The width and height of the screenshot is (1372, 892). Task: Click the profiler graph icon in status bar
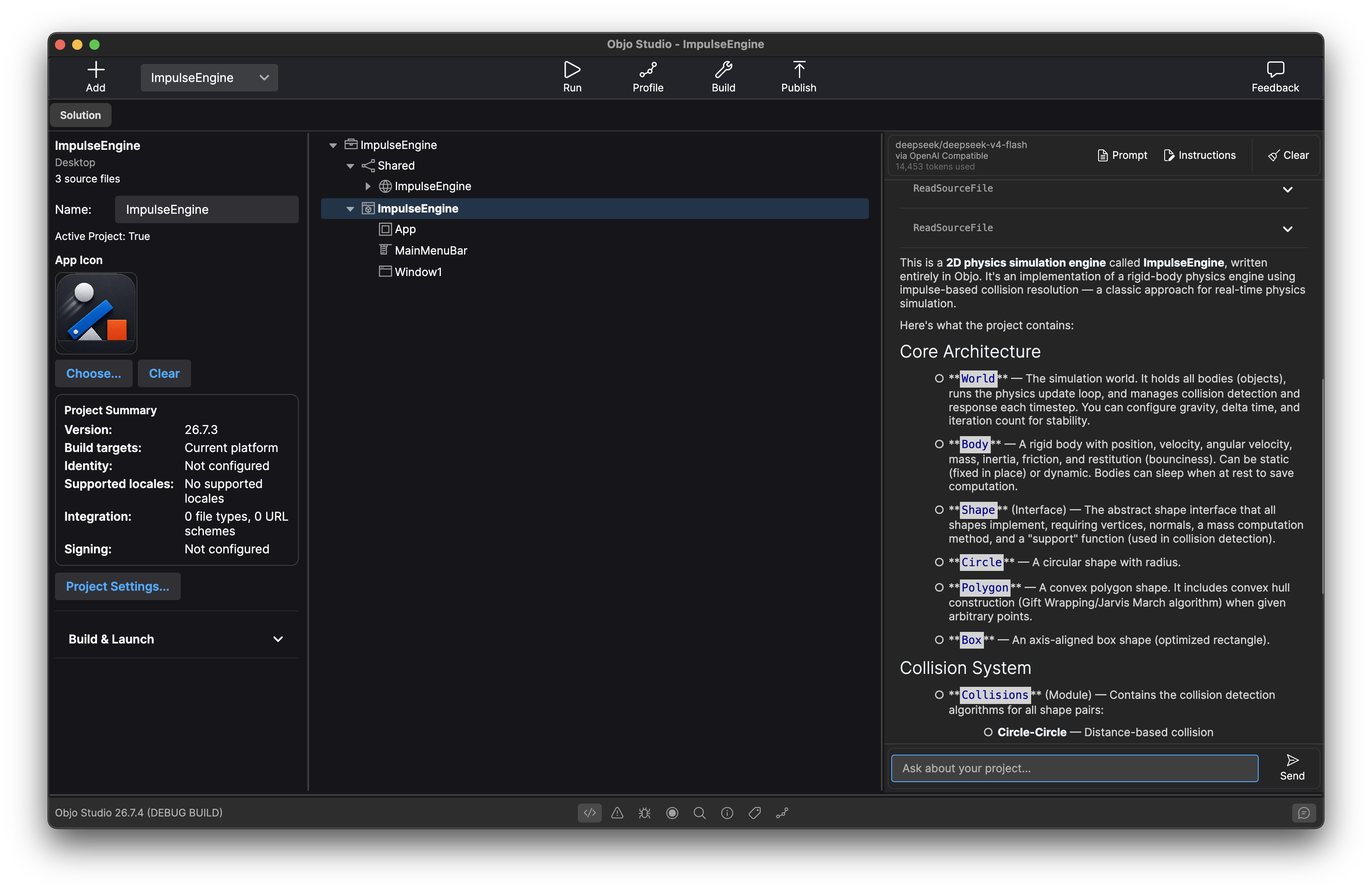[782, 813]
